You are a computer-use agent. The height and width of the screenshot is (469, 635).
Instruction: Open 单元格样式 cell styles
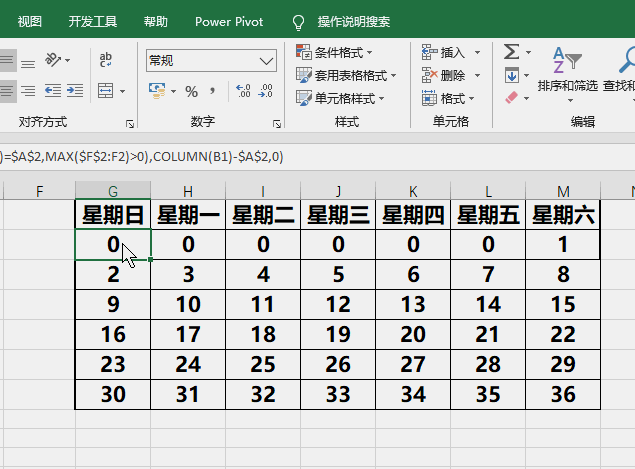(x=340, y=98)
